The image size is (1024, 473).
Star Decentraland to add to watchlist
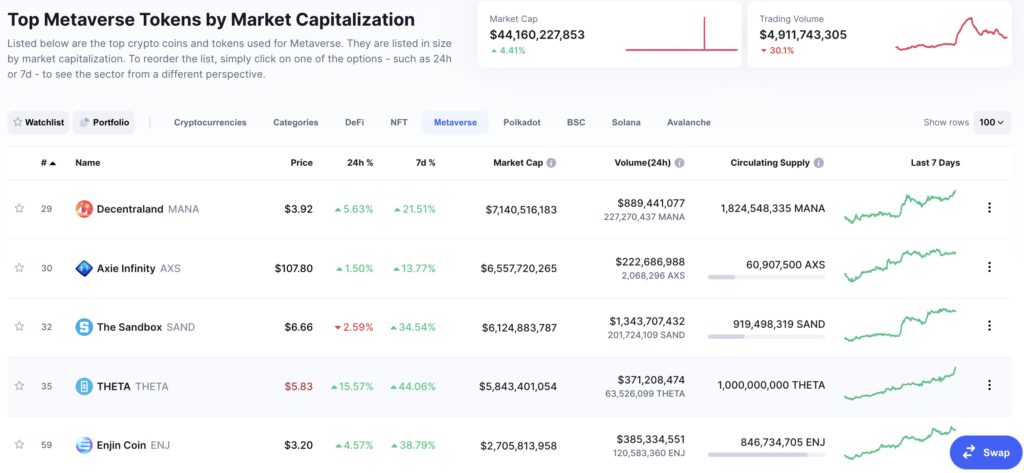click(19, 209)
